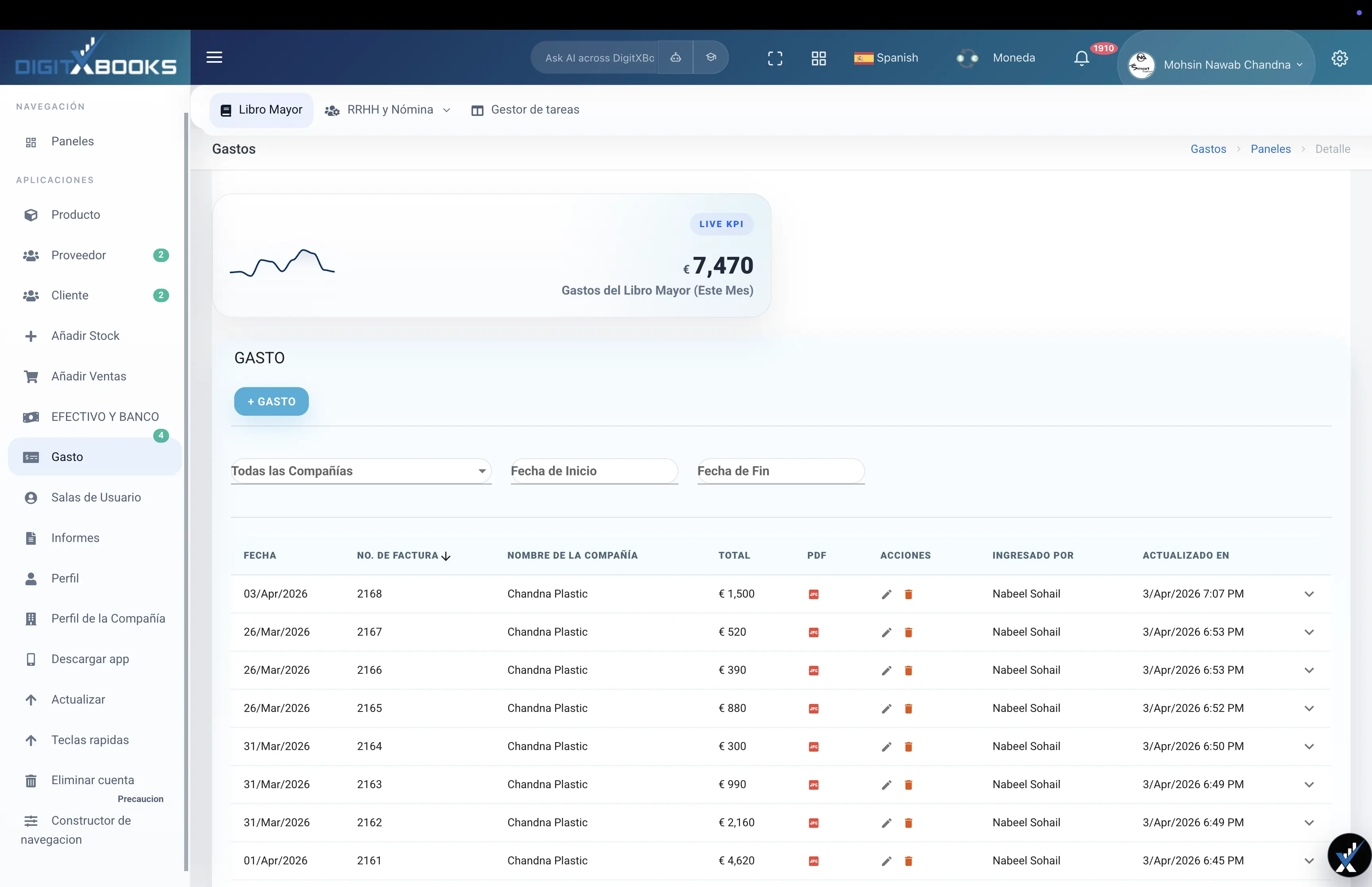Click the Fecha de Inicio input field
The image size is (1372, 887).
pyautogui.click(x=594, y=471)
